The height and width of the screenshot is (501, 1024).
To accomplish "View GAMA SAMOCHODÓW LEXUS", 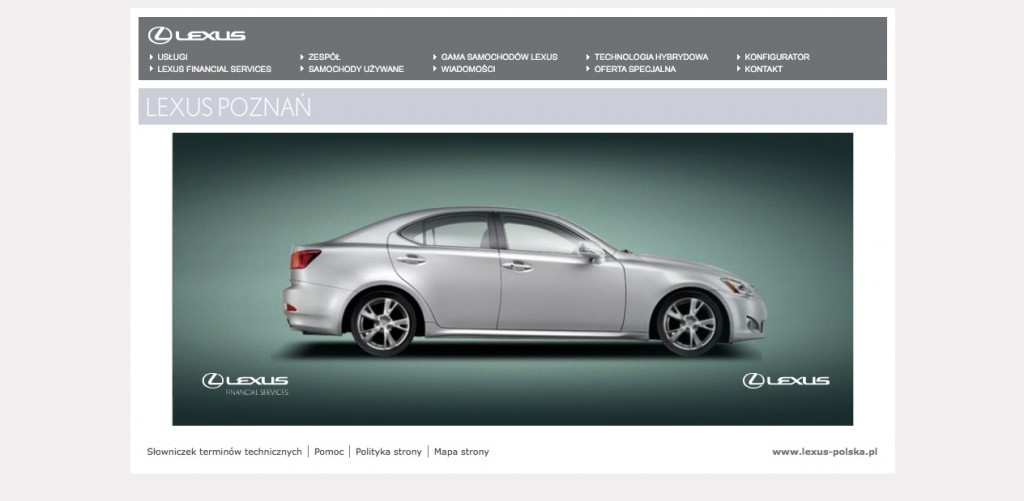I will [499, 57].
